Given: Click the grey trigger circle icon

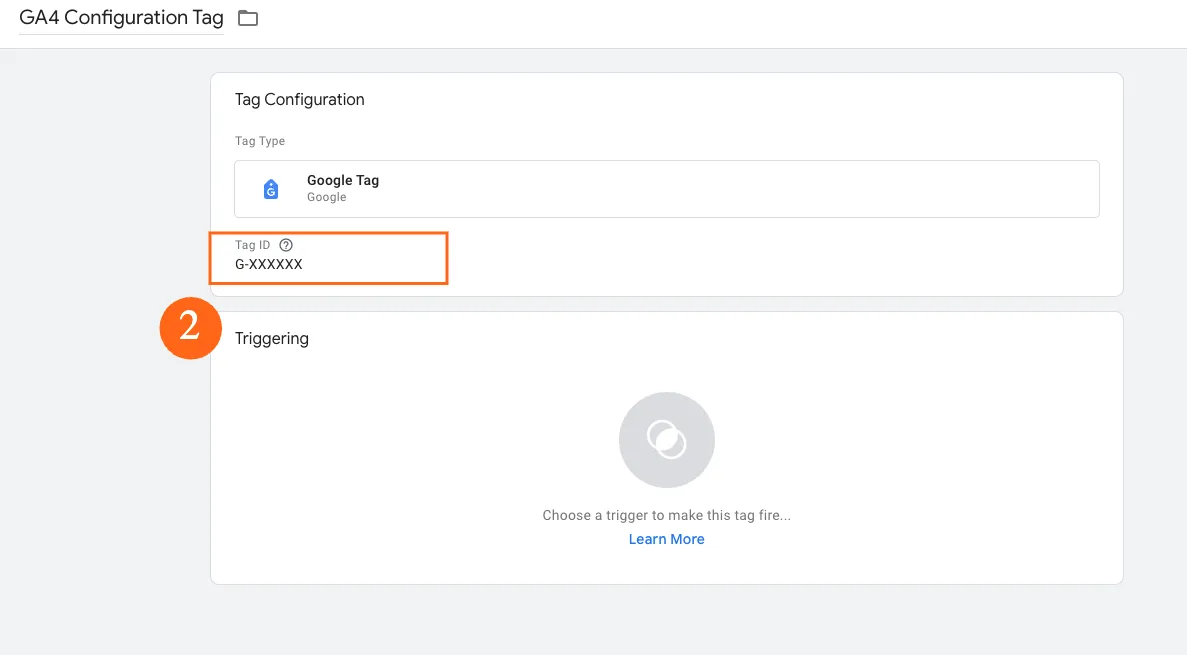Looking at the screenshot, I should click(666, 440).
